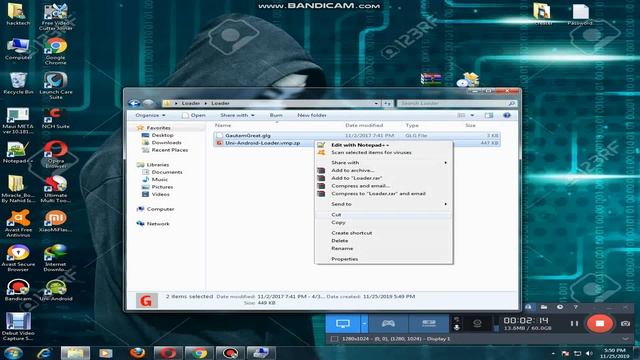Screen dimensions: 640x360
Task: Open the change view dropdown arrow
Action: (472, 116)
